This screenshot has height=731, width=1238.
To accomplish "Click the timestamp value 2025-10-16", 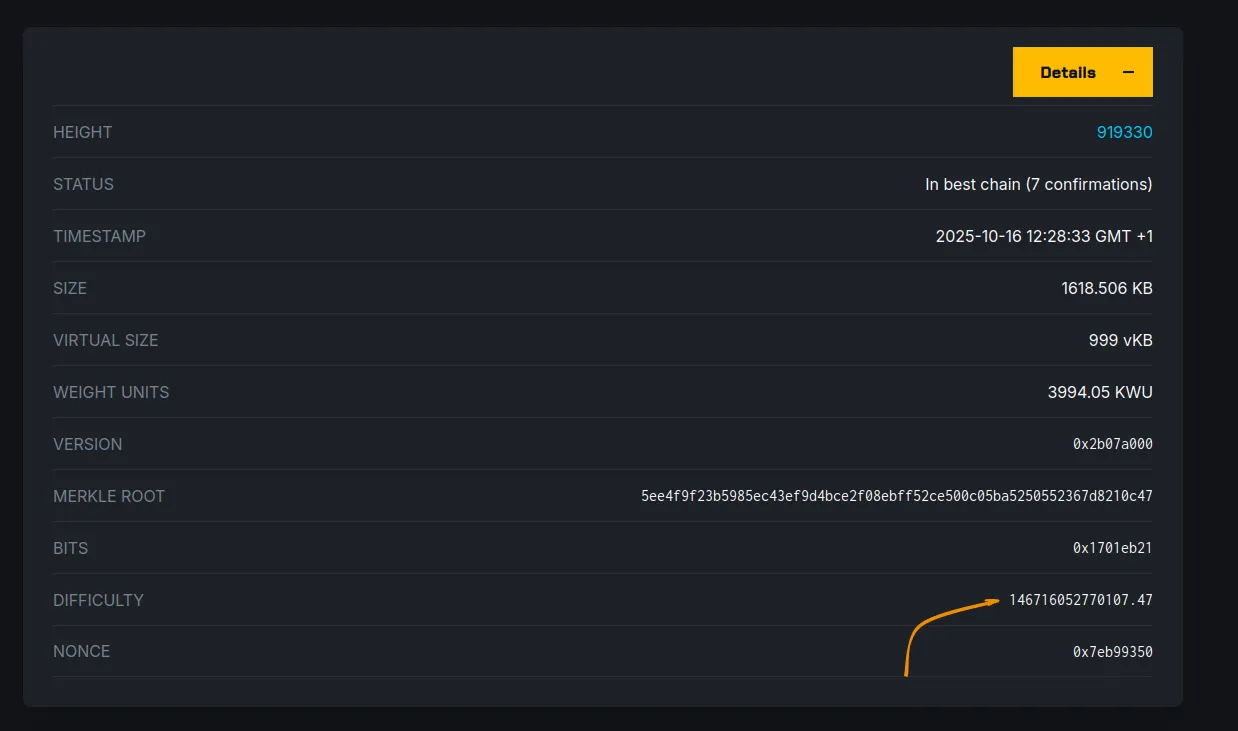I will [x=1043, y=236].
